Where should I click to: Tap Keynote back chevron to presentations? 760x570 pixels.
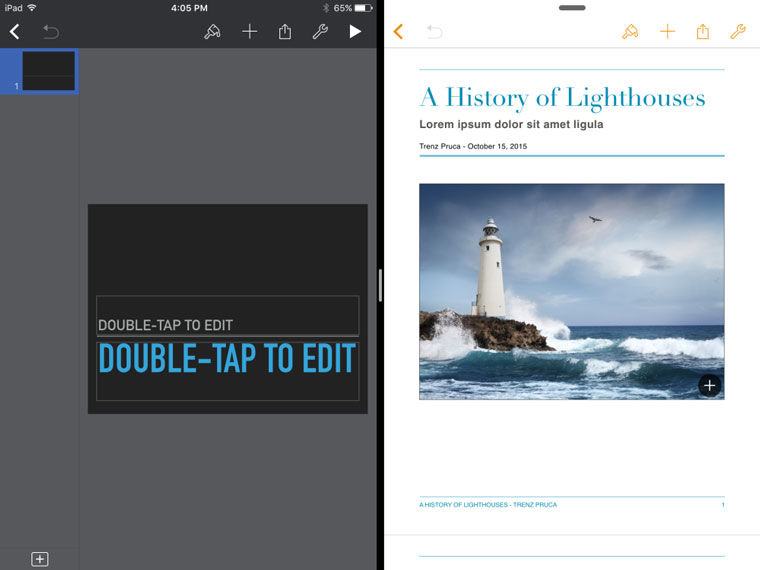click(15, 32)
